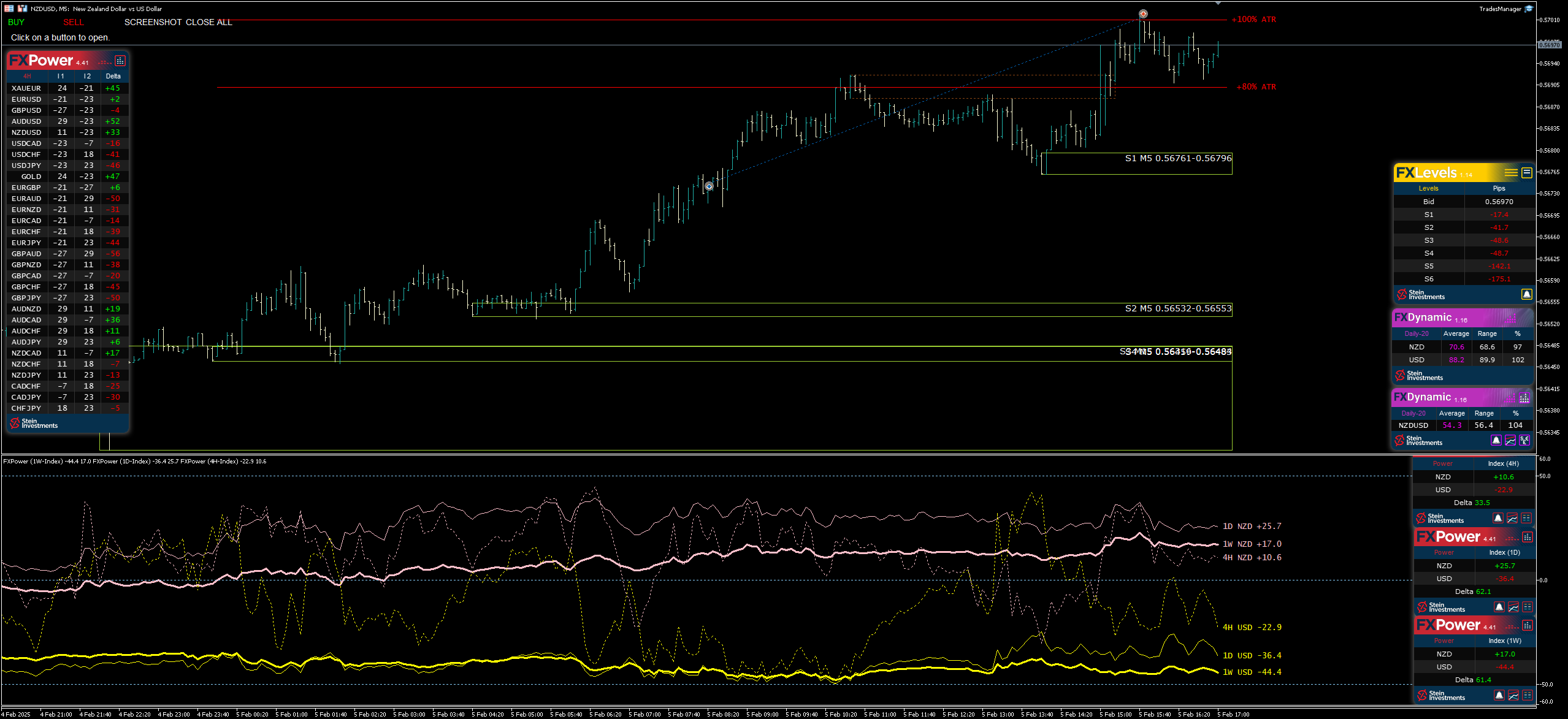Select the 4H timeframe header in FXPower table
This screenshot has width=1568, height=719.
[x=27, y=76]
